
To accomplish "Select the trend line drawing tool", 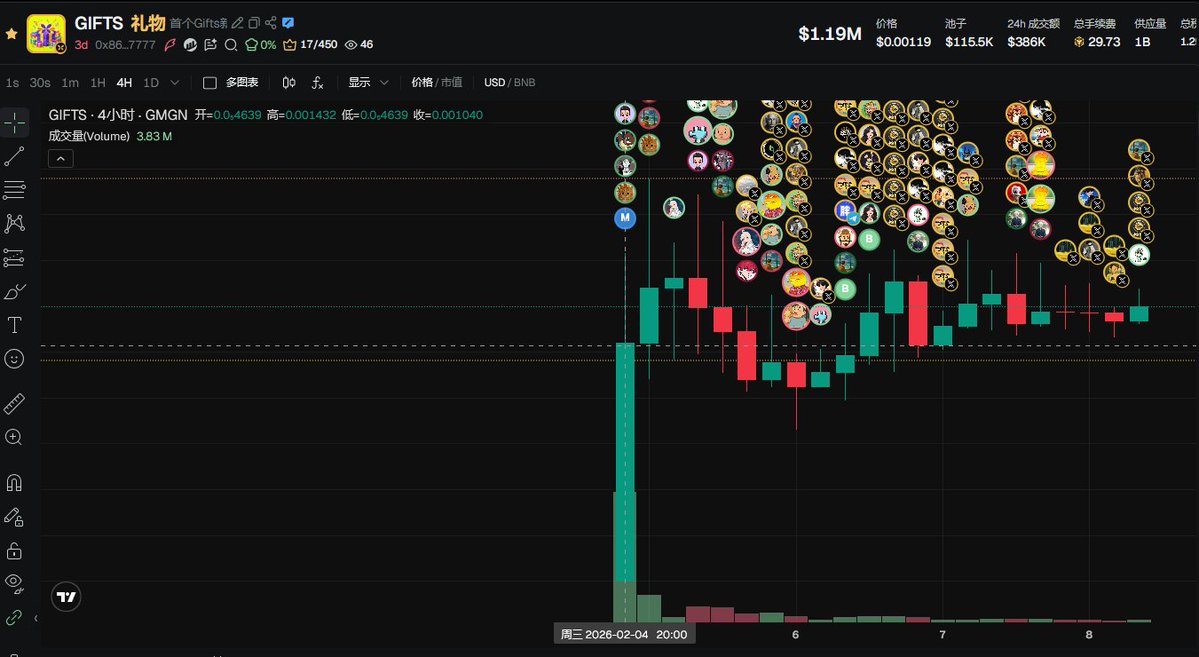I will [x=15, y=156].
